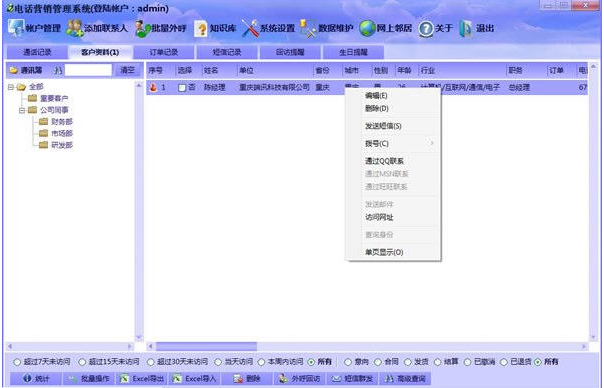The image size is (604, 388).
Task: Choose 通过QQ联系 from context menu
Action: [393, 161]
